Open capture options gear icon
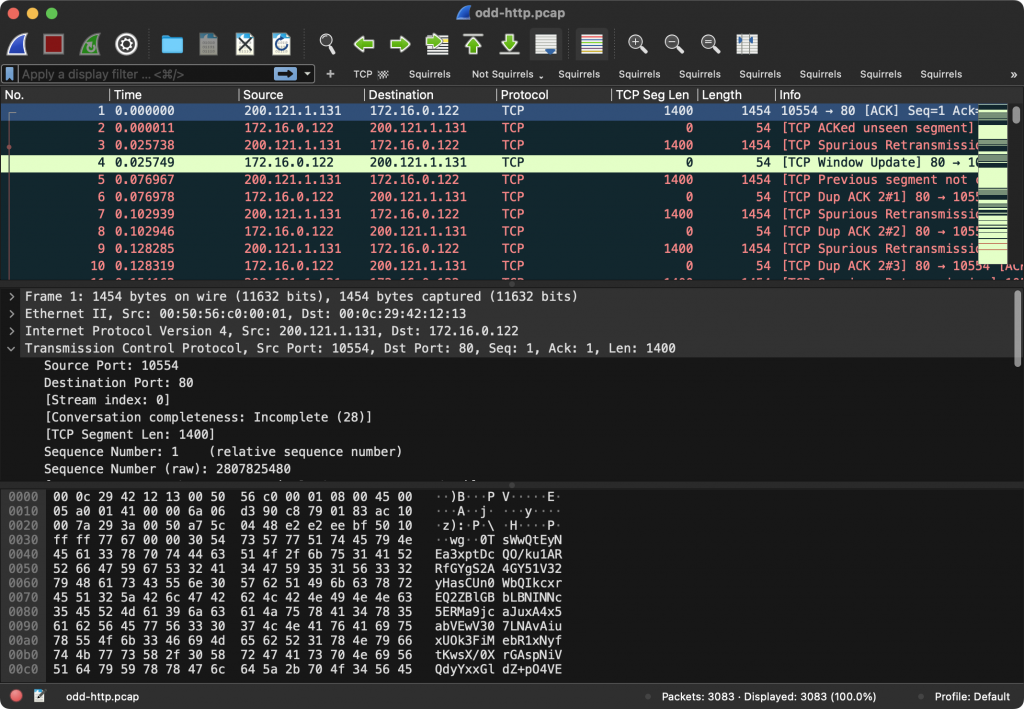1024x709 pixels. [126, 44]
